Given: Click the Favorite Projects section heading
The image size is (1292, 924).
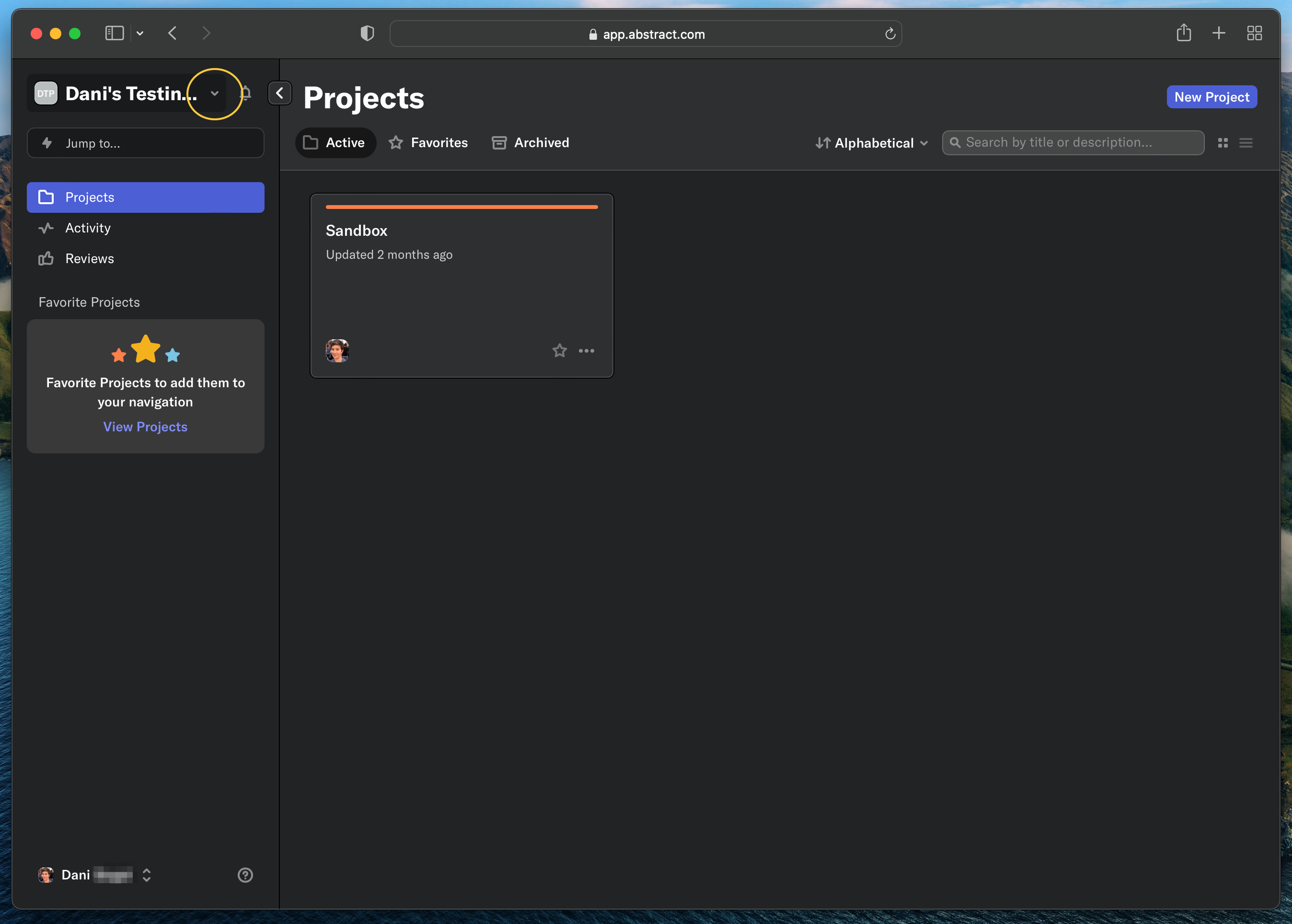Looking at the screenshot, I should [x=89, y=302].
